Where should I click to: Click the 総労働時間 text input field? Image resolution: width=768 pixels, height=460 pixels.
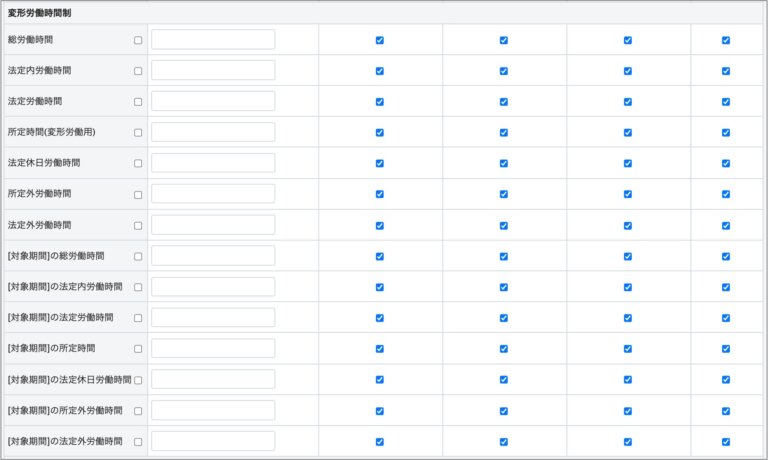[213, 40]
